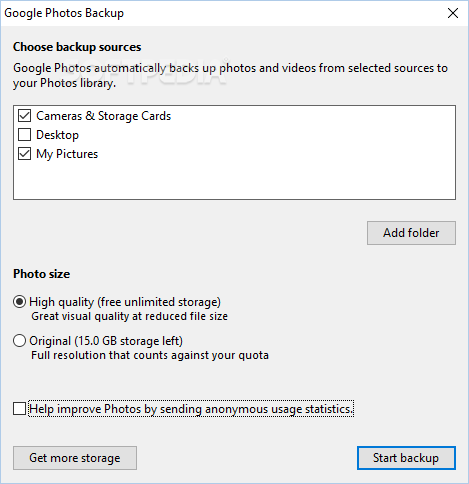
Task: Open the Get more storage option
Action: 75,458
